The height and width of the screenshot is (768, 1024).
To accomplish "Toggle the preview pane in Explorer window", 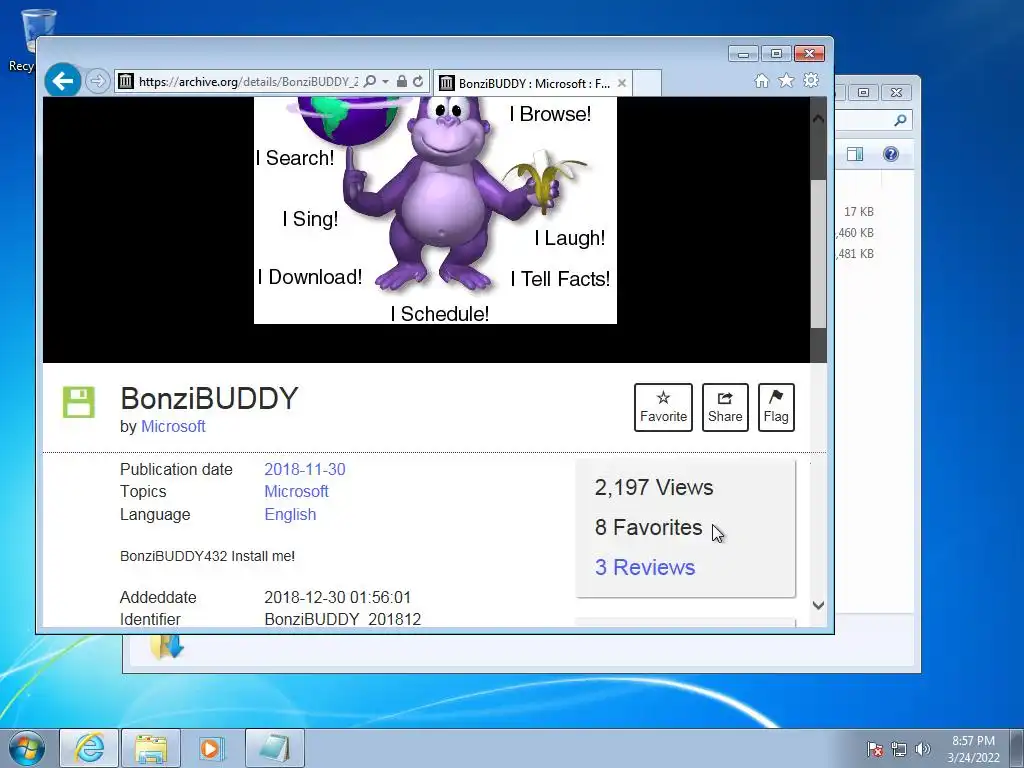I will coord(855,154).
